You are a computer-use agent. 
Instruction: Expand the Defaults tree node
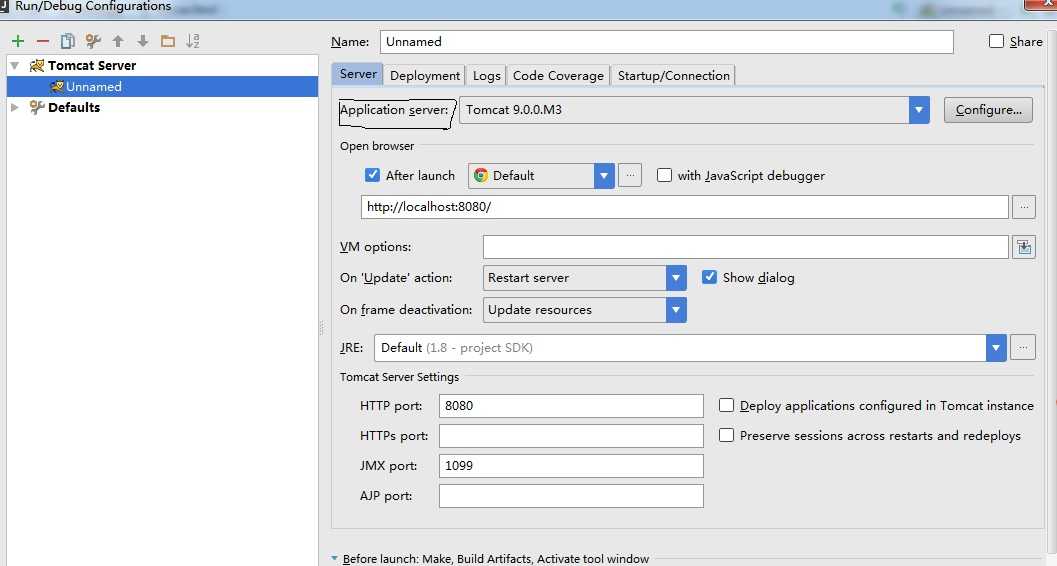14,107
